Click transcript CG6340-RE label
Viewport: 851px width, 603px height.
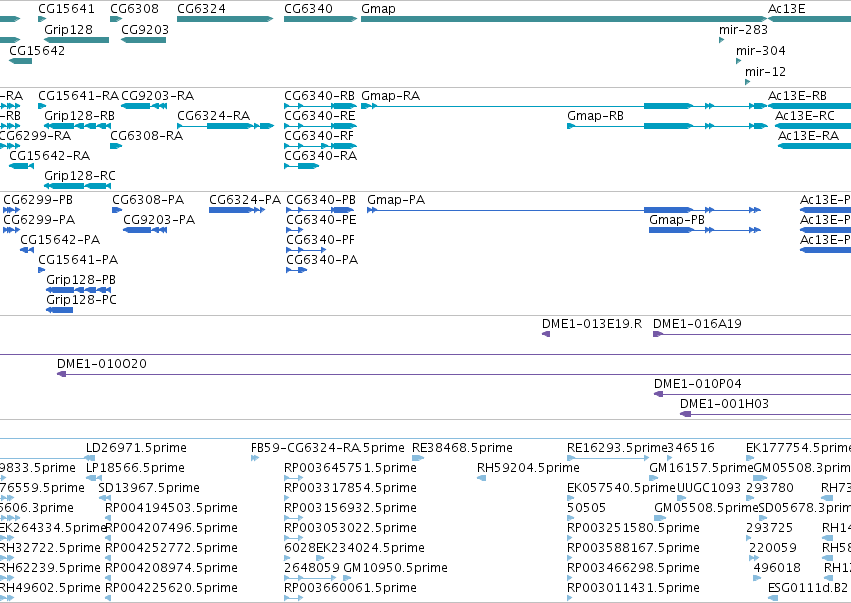(320, 116)
